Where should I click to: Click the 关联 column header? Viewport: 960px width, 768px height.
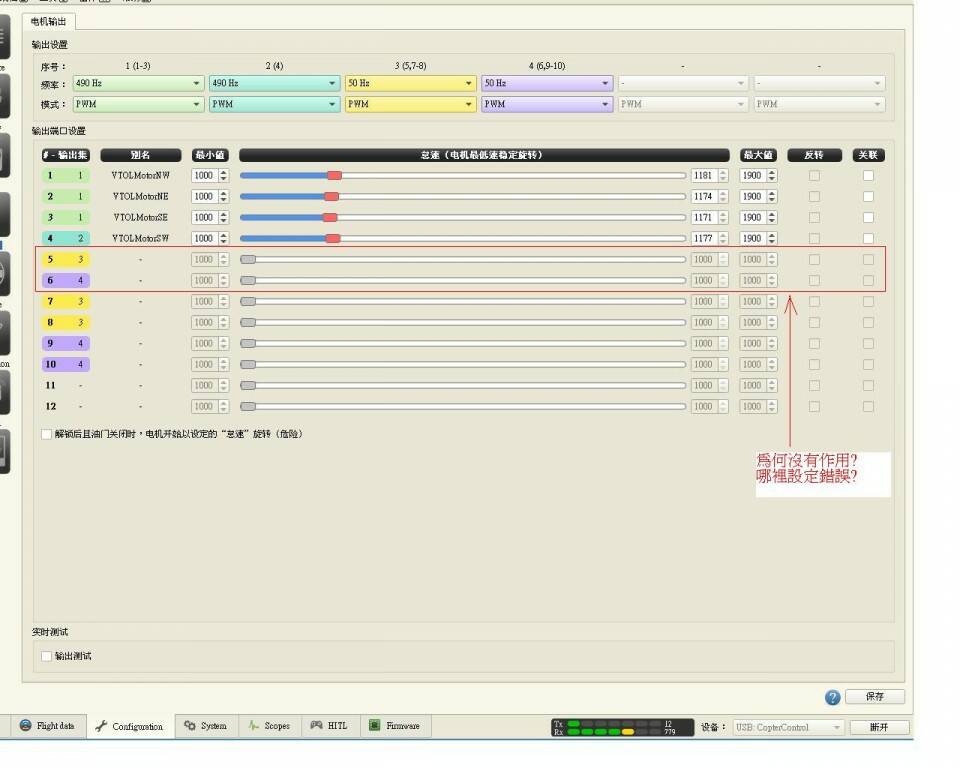(868, 156)
